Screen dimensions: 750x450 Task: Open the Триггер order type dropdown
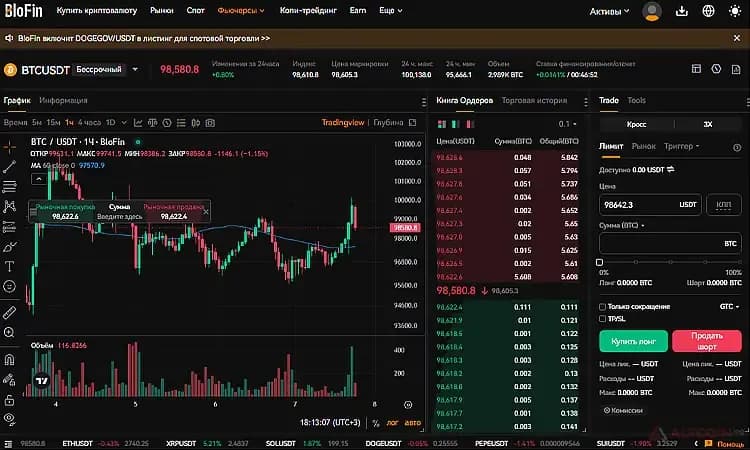click(682, 146)
